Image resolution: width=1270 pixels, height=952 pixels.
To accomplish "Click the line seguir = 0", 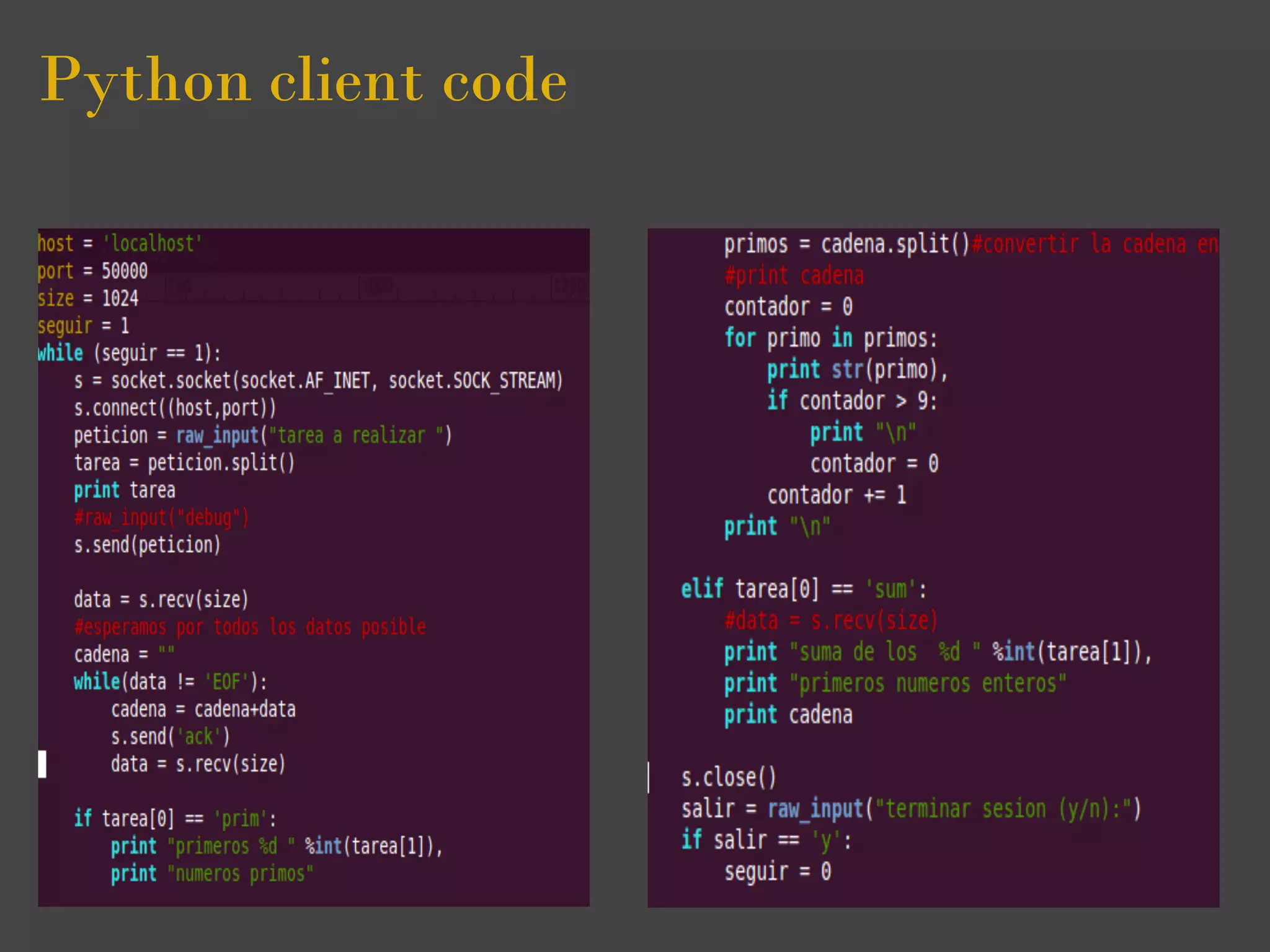I will (778, 872).
